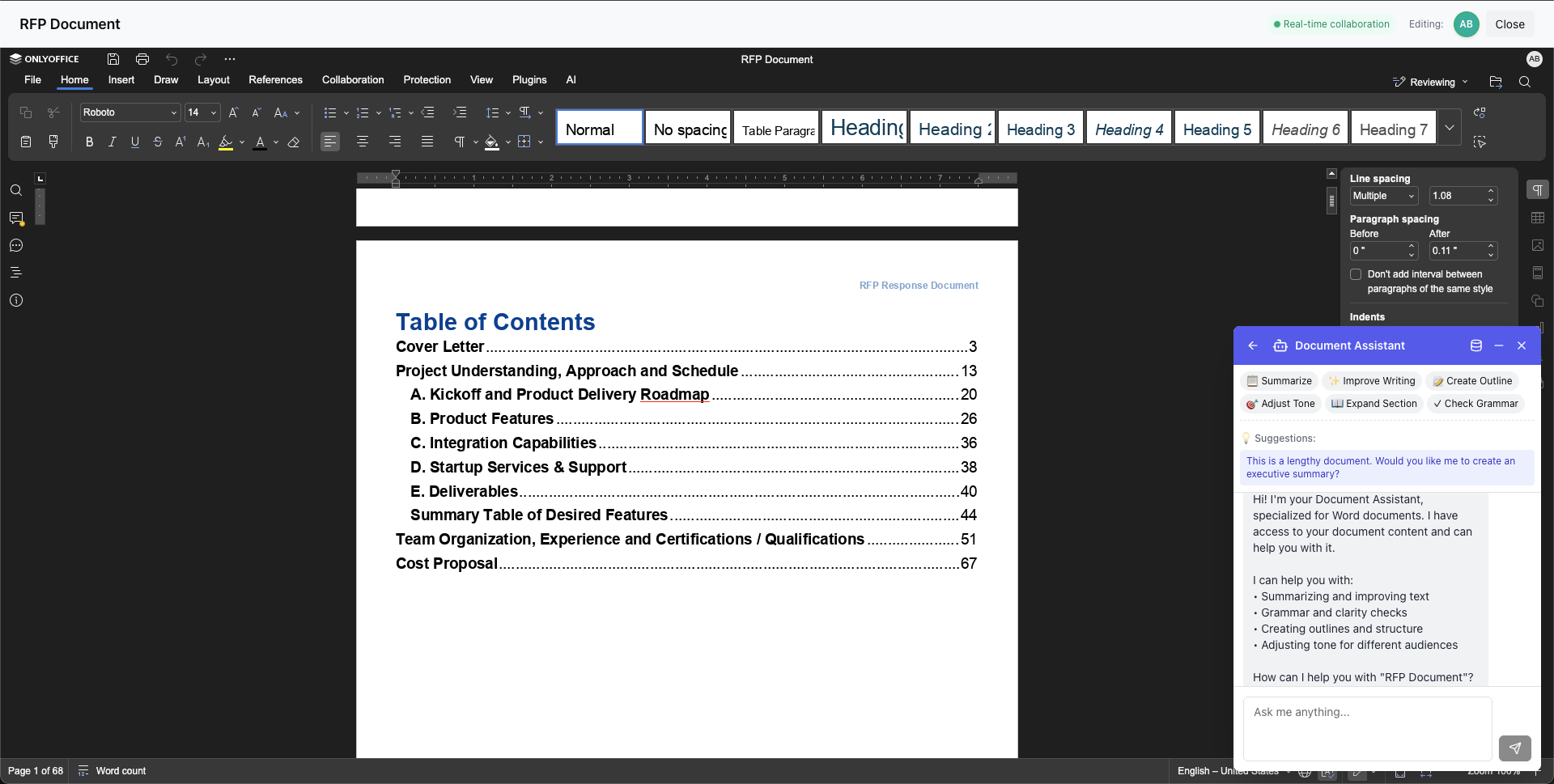The image size is (1554, 784).
Task: Toggle bold formatting
Action: pyautogui.click(x=90, y=142)
